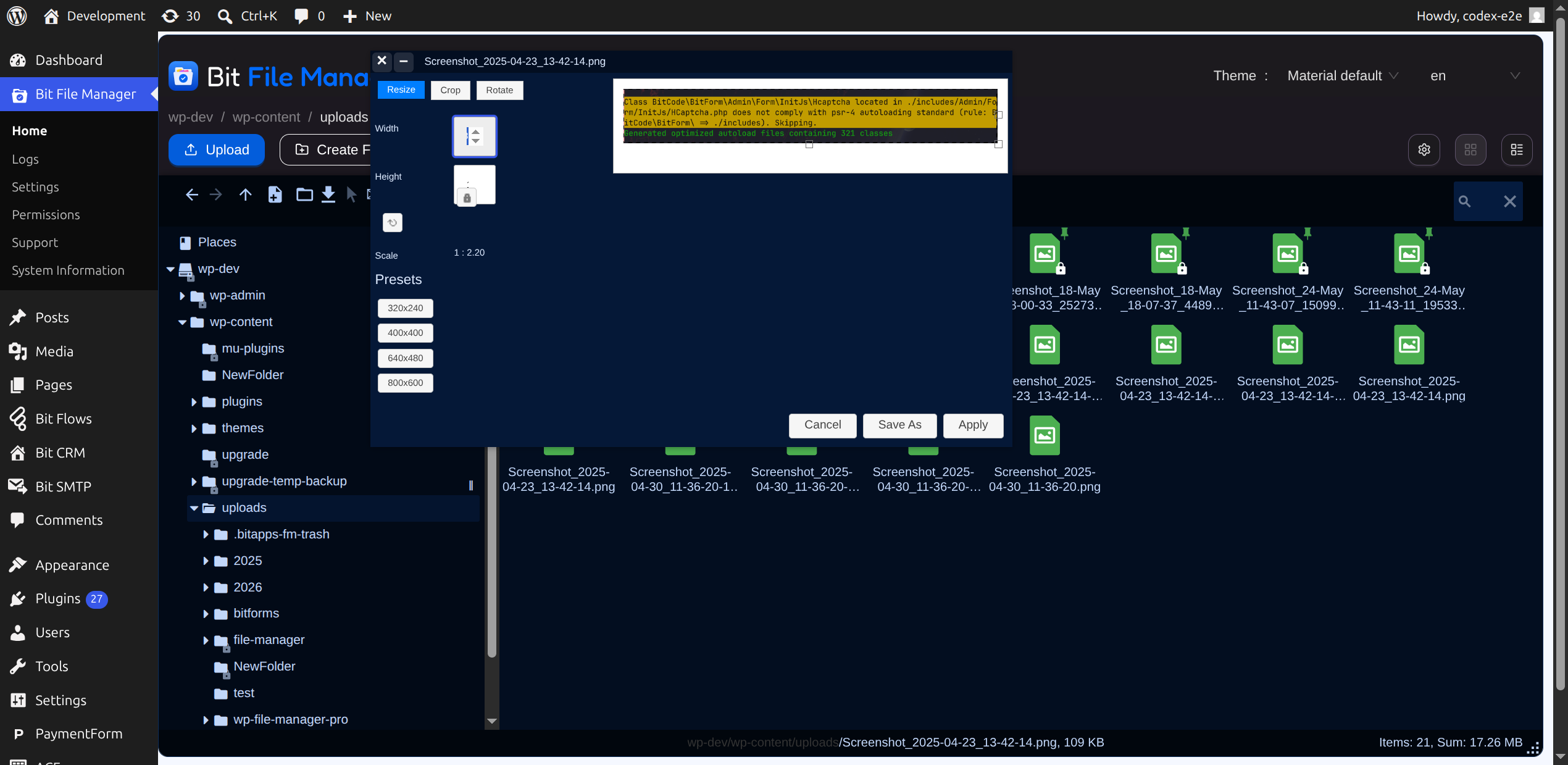The height and width of the screenshot is (765, 1568).
Task: Switch to the Resize tab
Action: point(401,90)
